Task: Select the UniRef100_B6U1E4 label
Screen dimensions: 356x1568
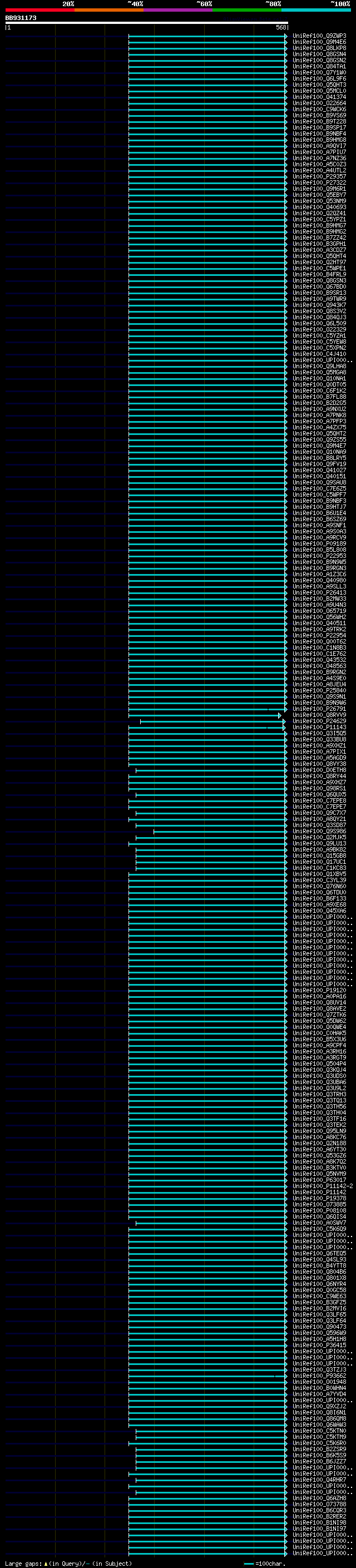Action: pyautogui.click(x=319, y=513)
